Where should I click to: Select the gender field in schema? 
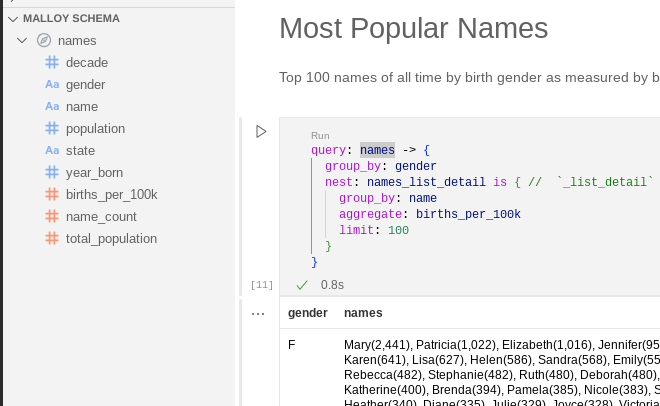point(85,85)
